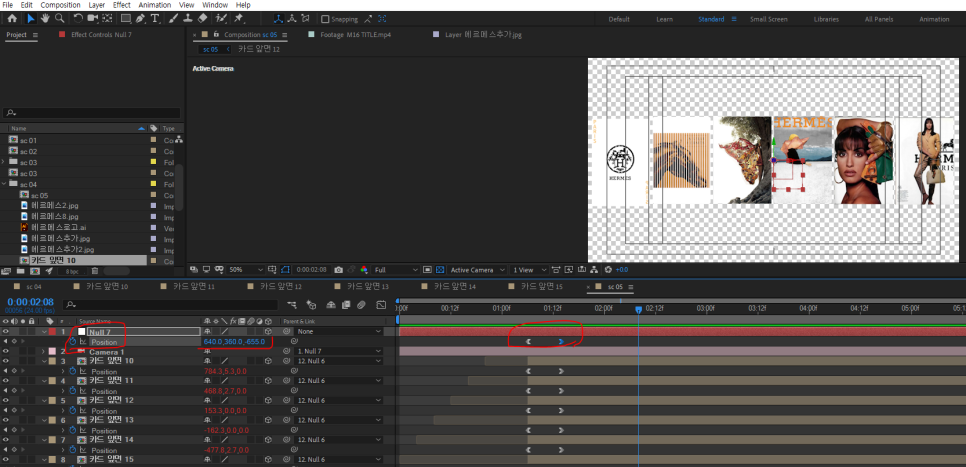
Task: Click the World Axis Mode icon
Action: click(x=291, y=19)
